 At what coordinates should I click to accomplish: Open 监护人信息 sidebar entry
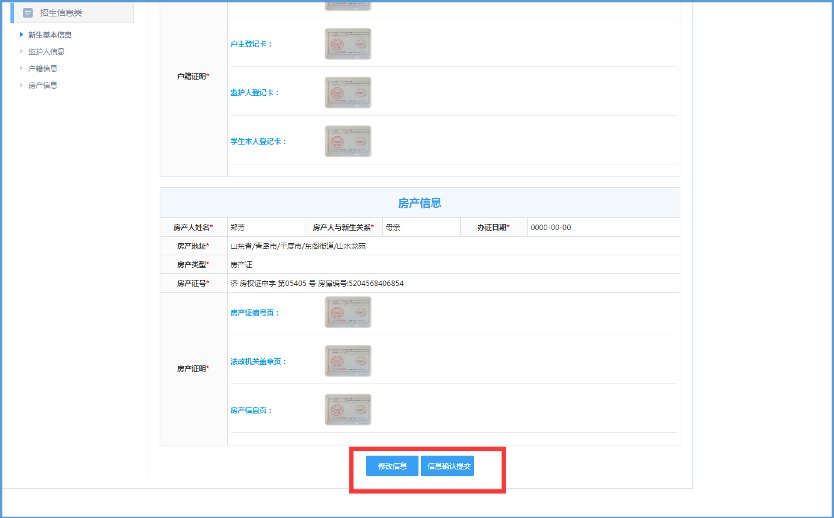[46, 51]
